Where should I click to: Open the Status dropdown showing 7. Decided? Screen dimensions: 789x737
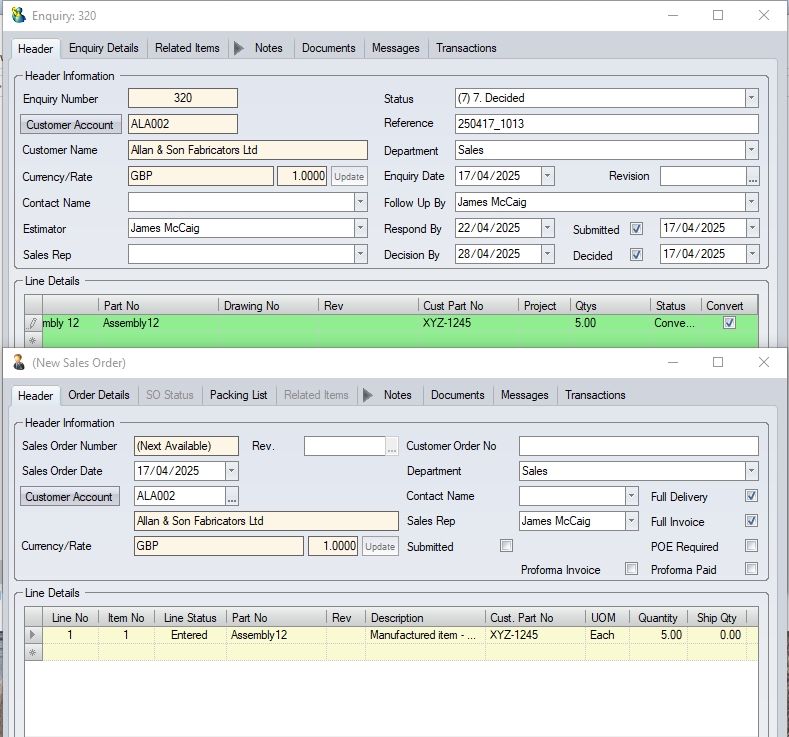751,98
